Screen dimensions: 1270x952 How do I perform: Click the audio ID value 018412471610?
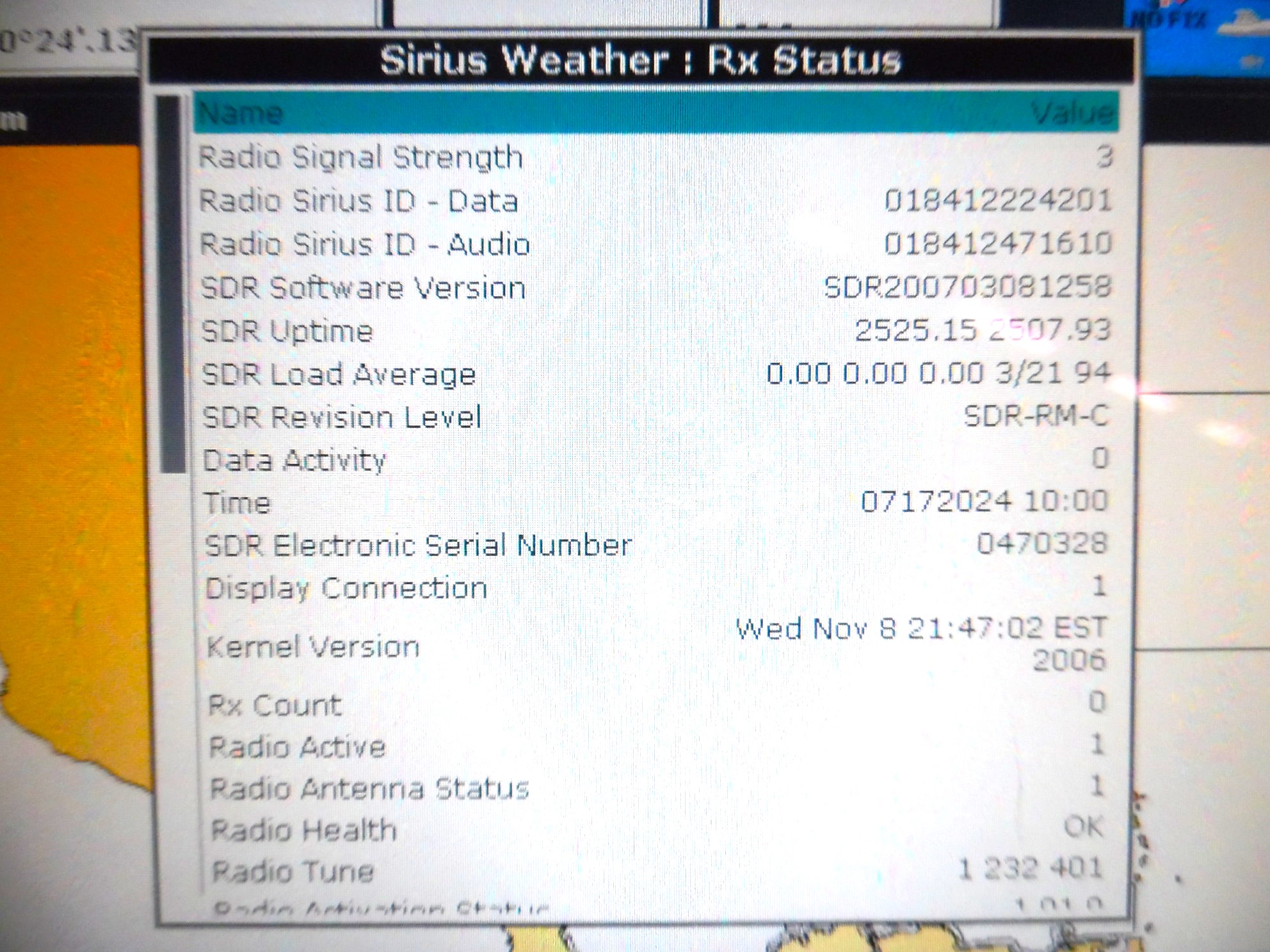[x=998, y=244]
